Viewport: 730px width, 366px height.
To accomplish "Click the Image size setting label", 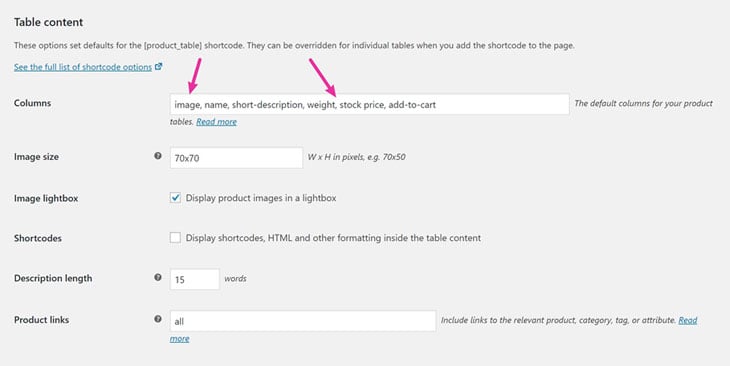I will tap(36, 157).
